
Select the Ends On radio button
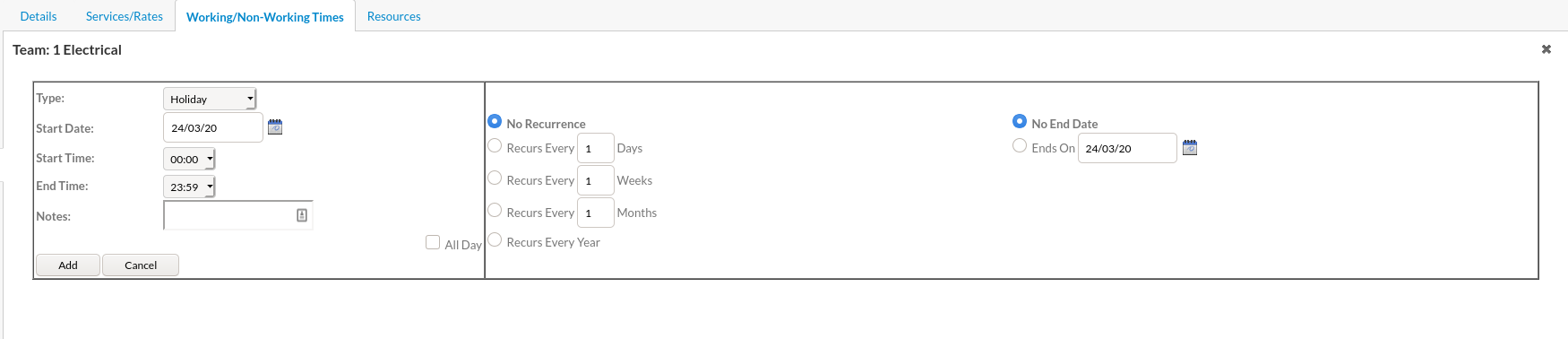(x=1020, y=145)
